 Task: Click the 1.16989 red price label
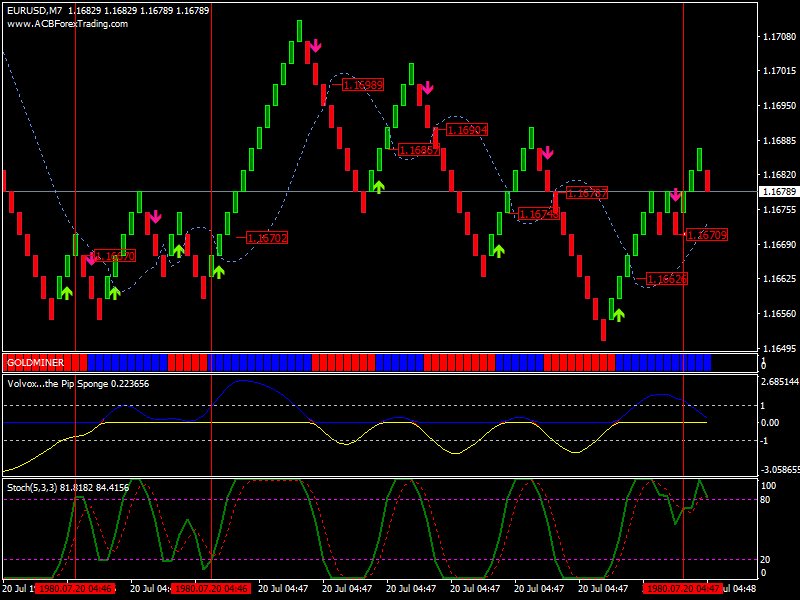[363, 85]
